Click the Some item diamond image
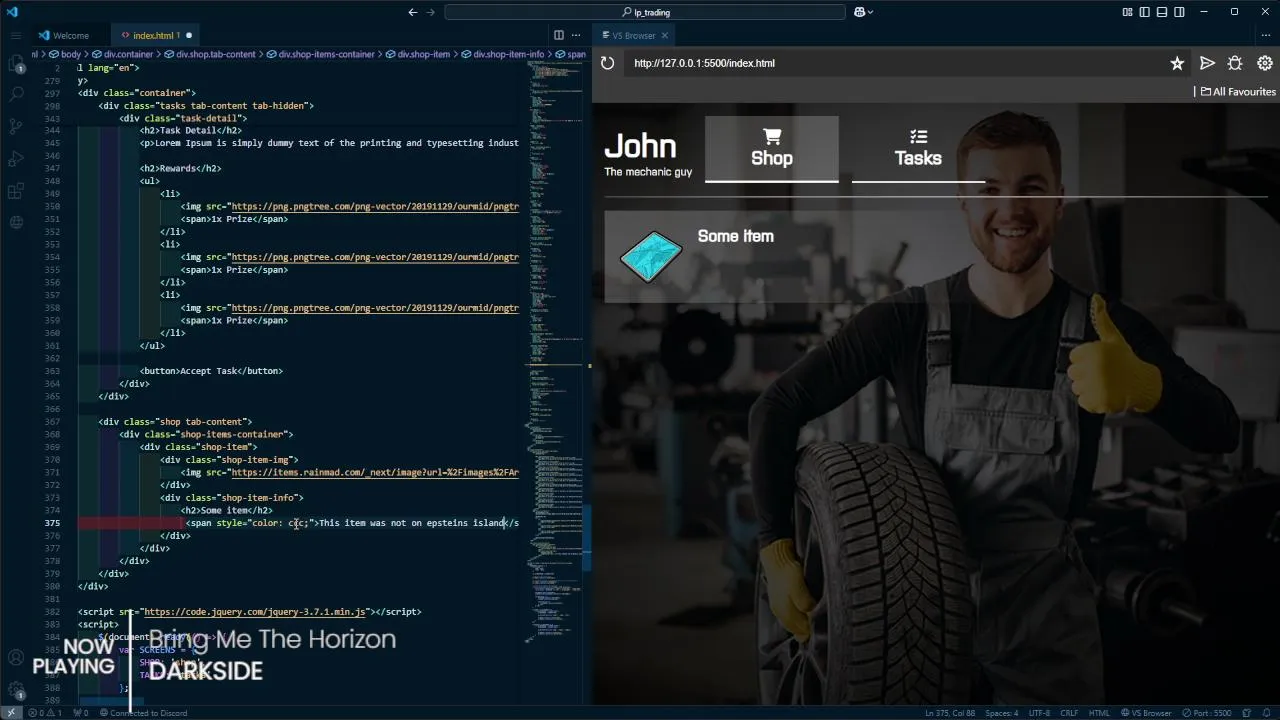This screenshot has width=1280, height=720. 651,257
